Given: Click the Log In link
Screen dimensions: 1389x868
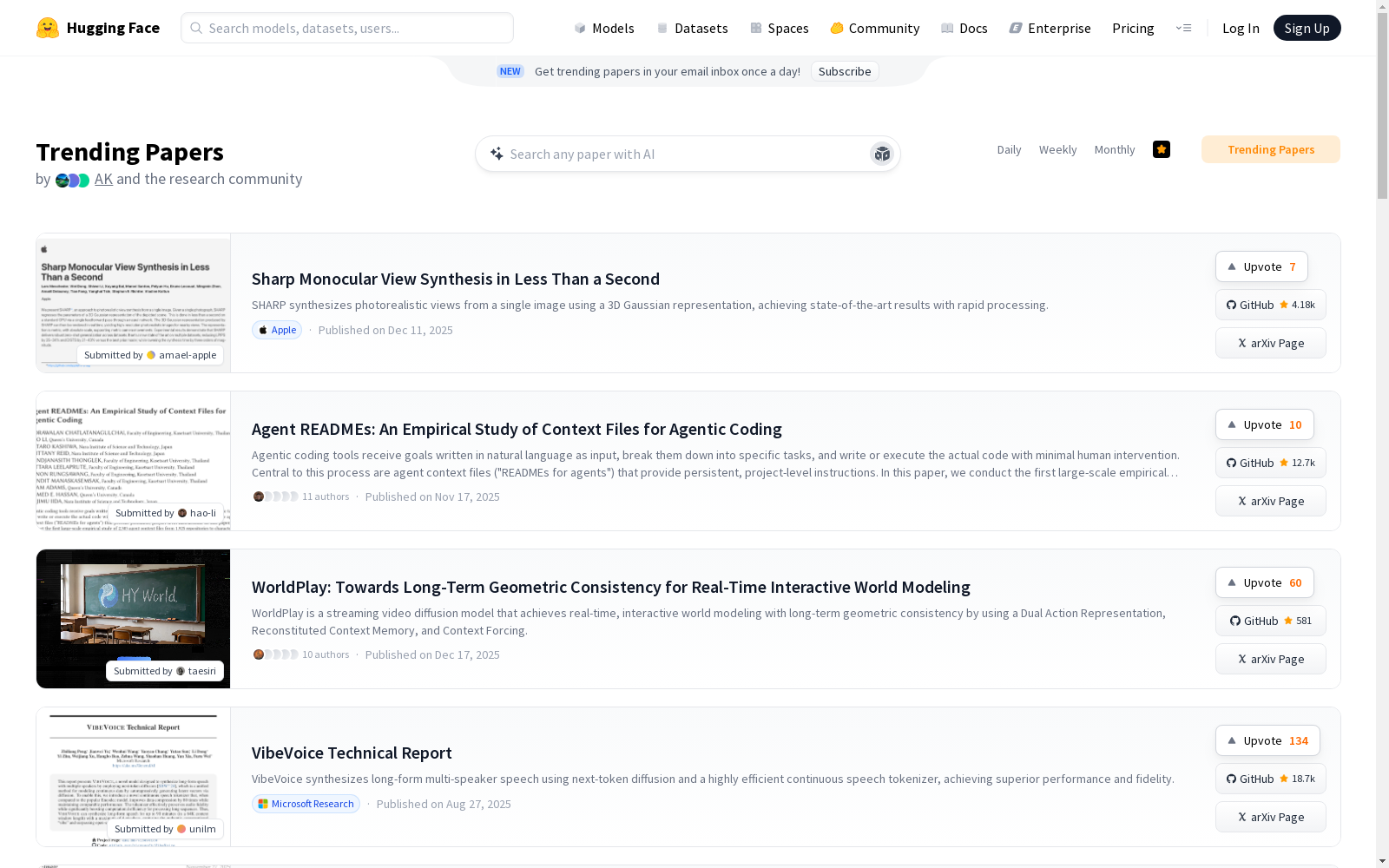Looking at the screenshot, I should click(x=1241, y=28).
